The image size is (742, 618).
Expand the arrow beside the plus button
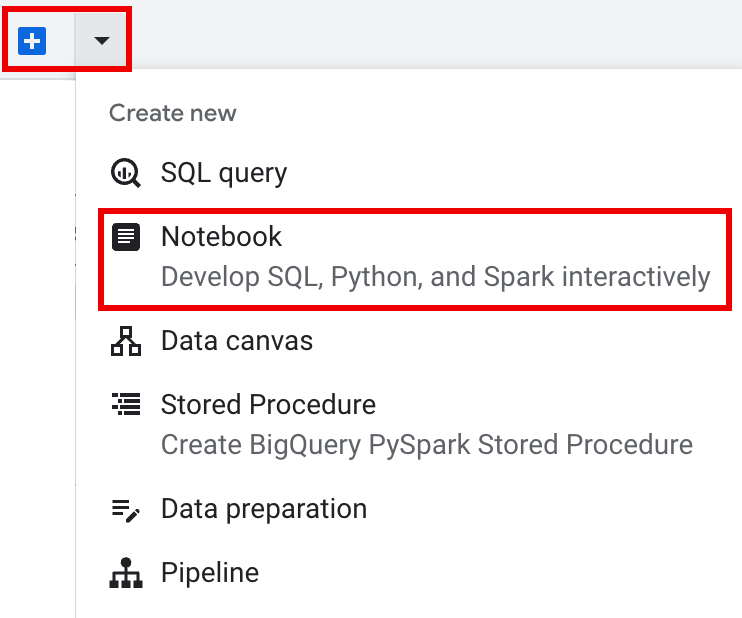pyautogui.click(x=101, y=41)
